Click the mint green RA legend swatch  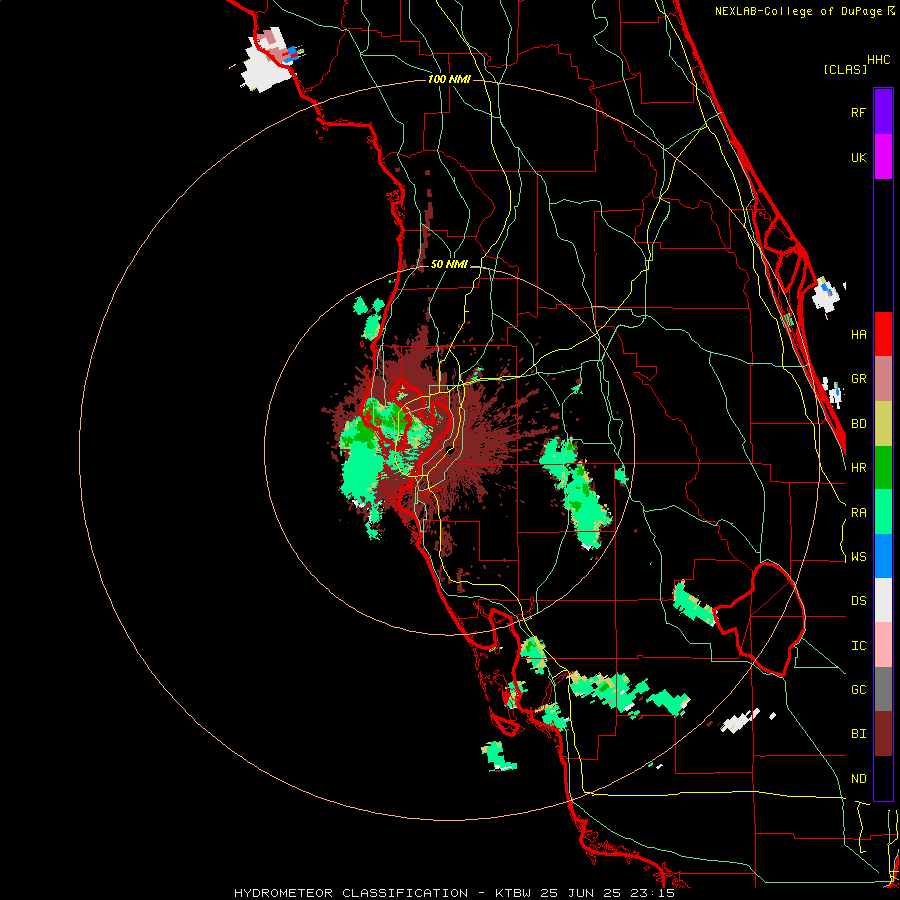(883, 512)
